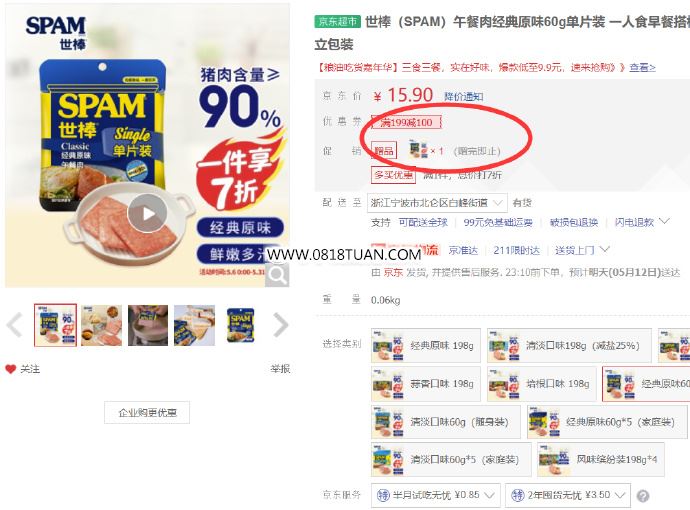The image size is (690, 510).
Task: Choose the 蒜香口味 198g variant
Action: tap(426, 384)
